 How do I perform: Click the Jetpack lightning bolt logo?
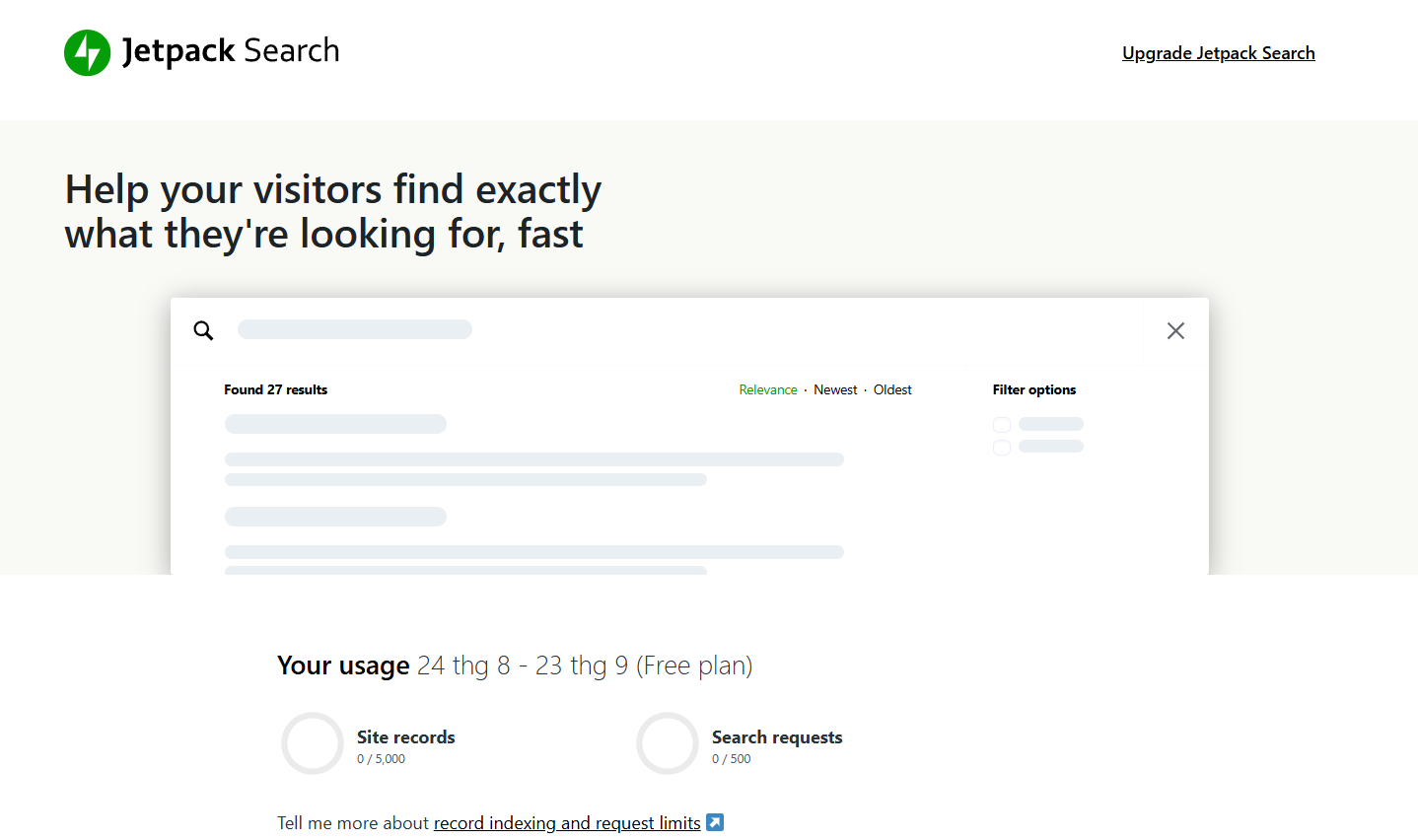click(88, 52)
